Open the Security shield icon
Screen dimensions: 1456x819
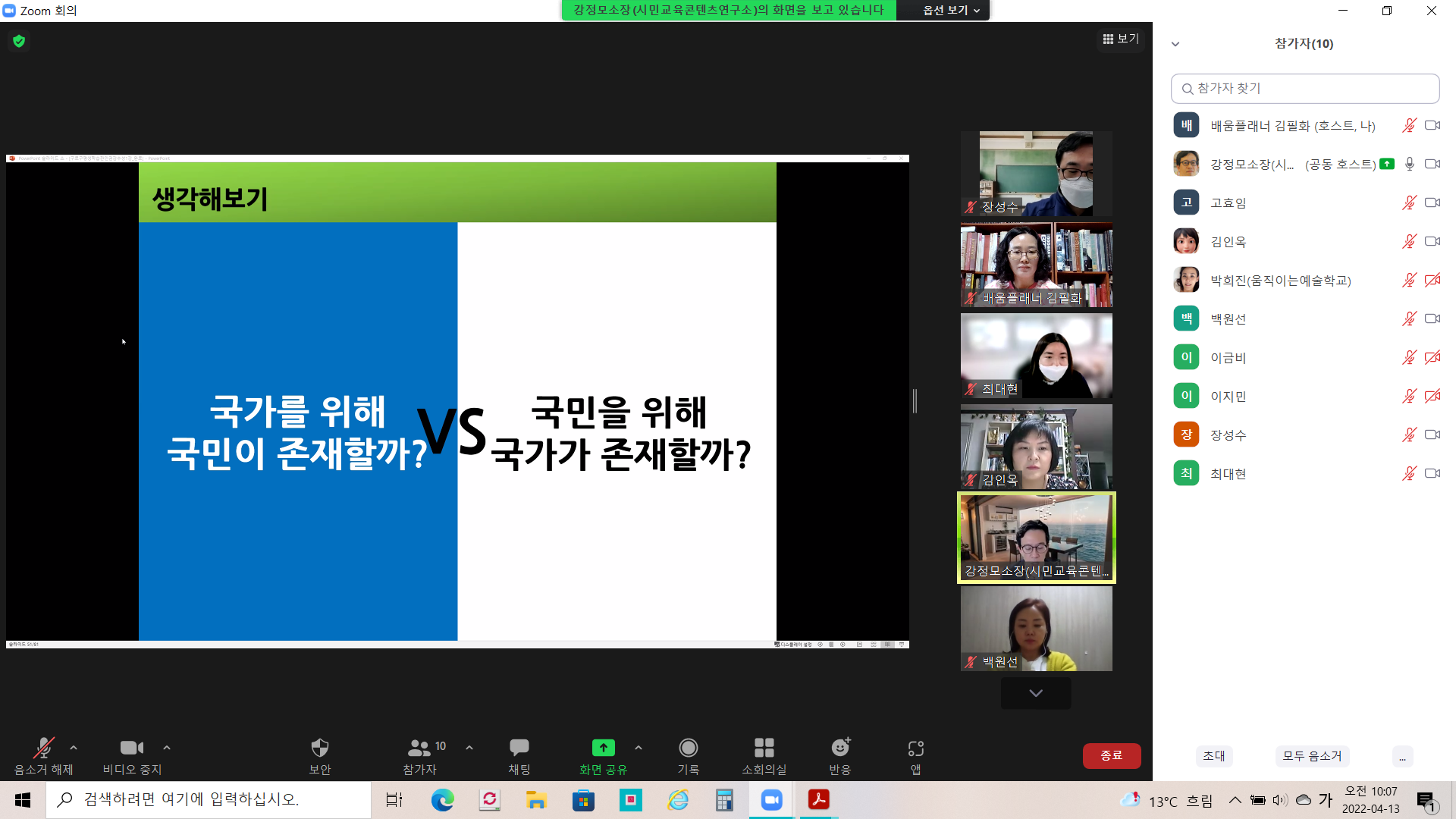pos(319,748)
